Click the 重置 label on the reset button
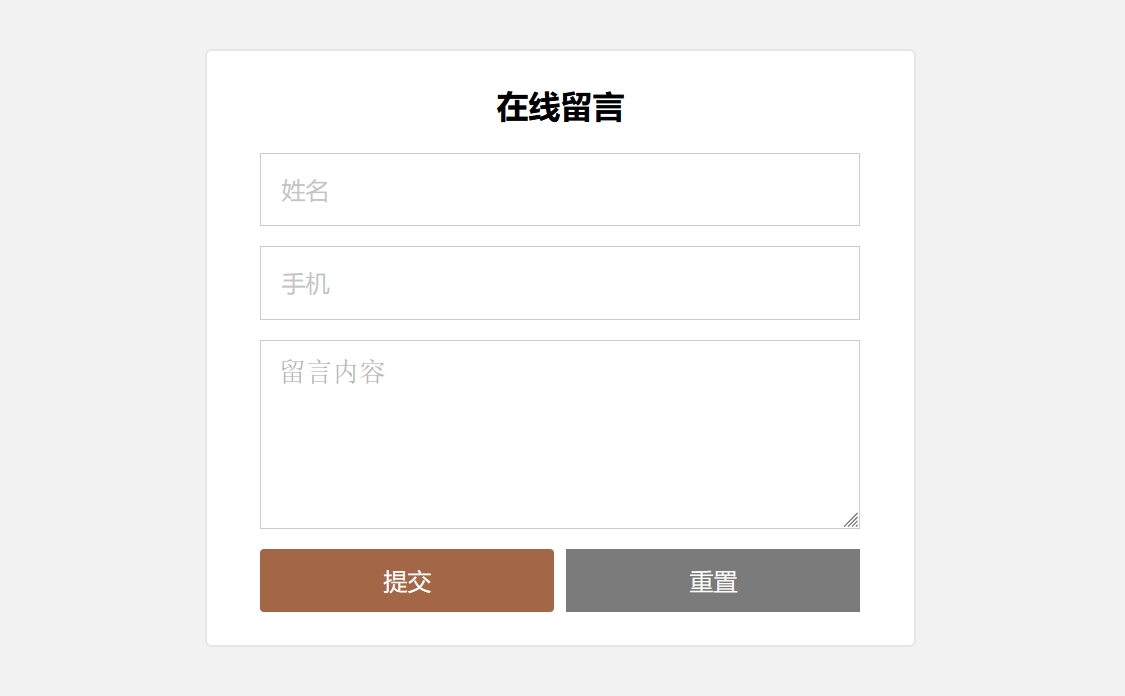Screen dimensions: 1125x696 (713, 582)
